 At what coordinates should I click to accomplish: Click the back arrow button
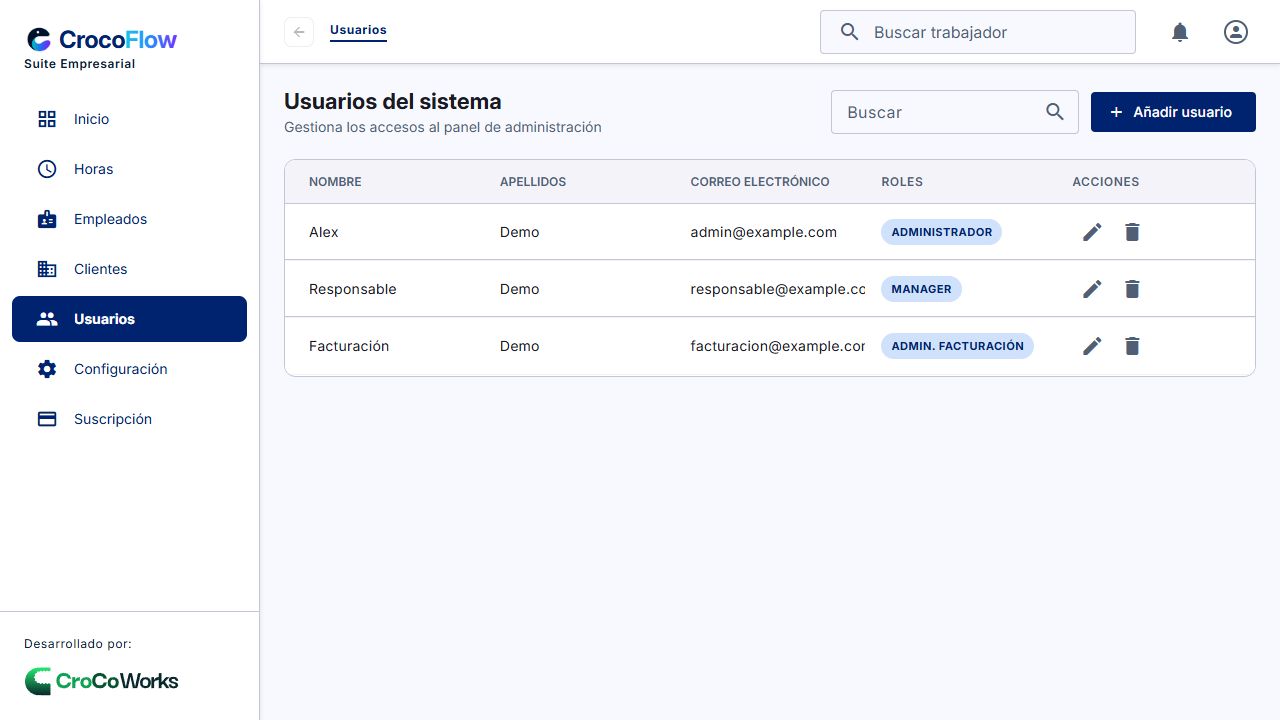click(x=299, y=32)
